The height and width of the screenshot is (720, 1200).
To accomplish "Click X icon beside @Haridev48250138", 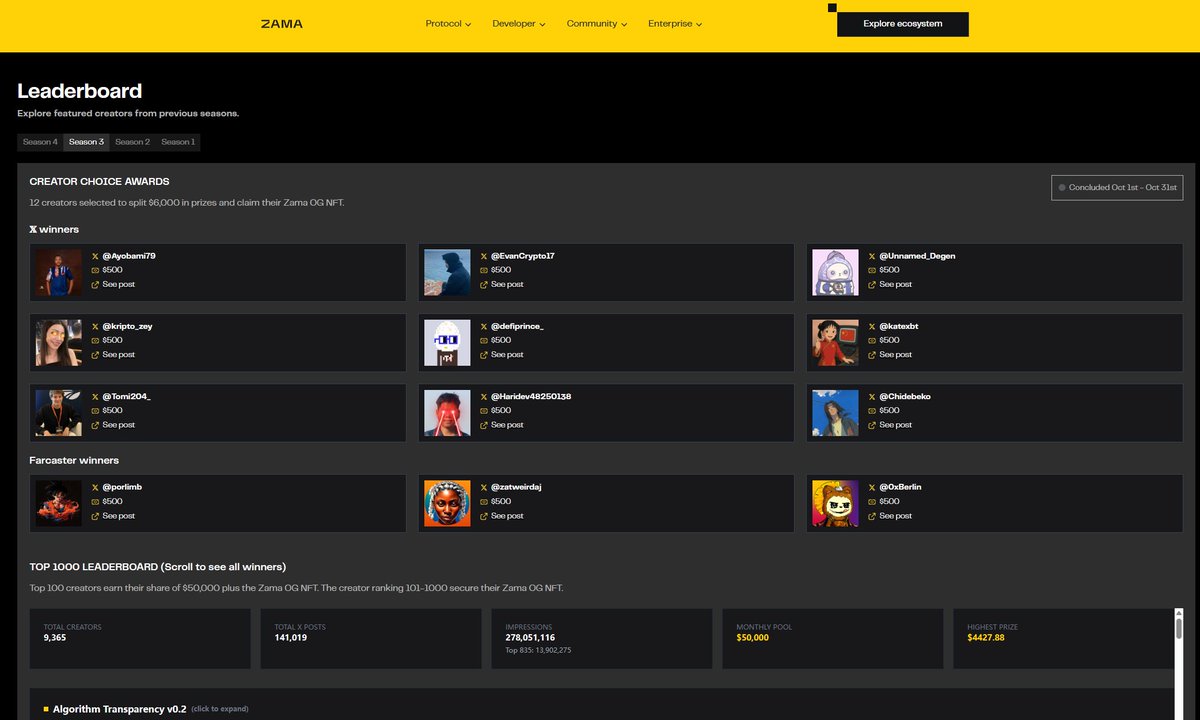I will (483, 397).
